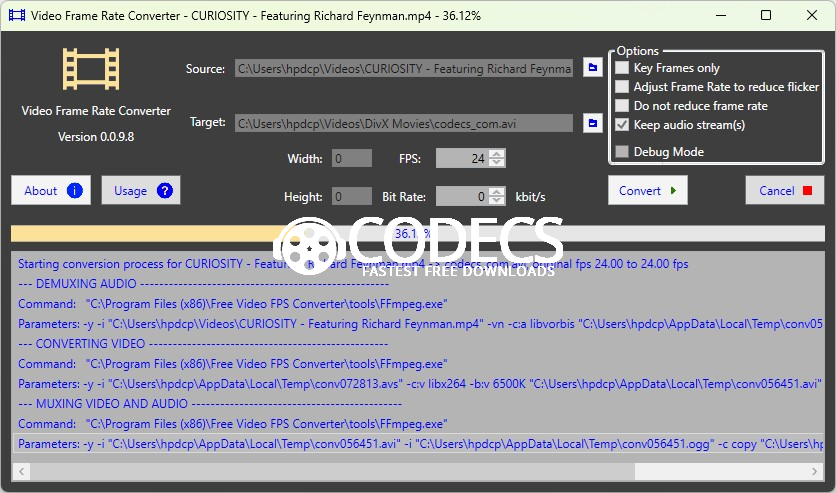
Task: Turn on Debug Mode checkbox
Action: pos(622,152)
